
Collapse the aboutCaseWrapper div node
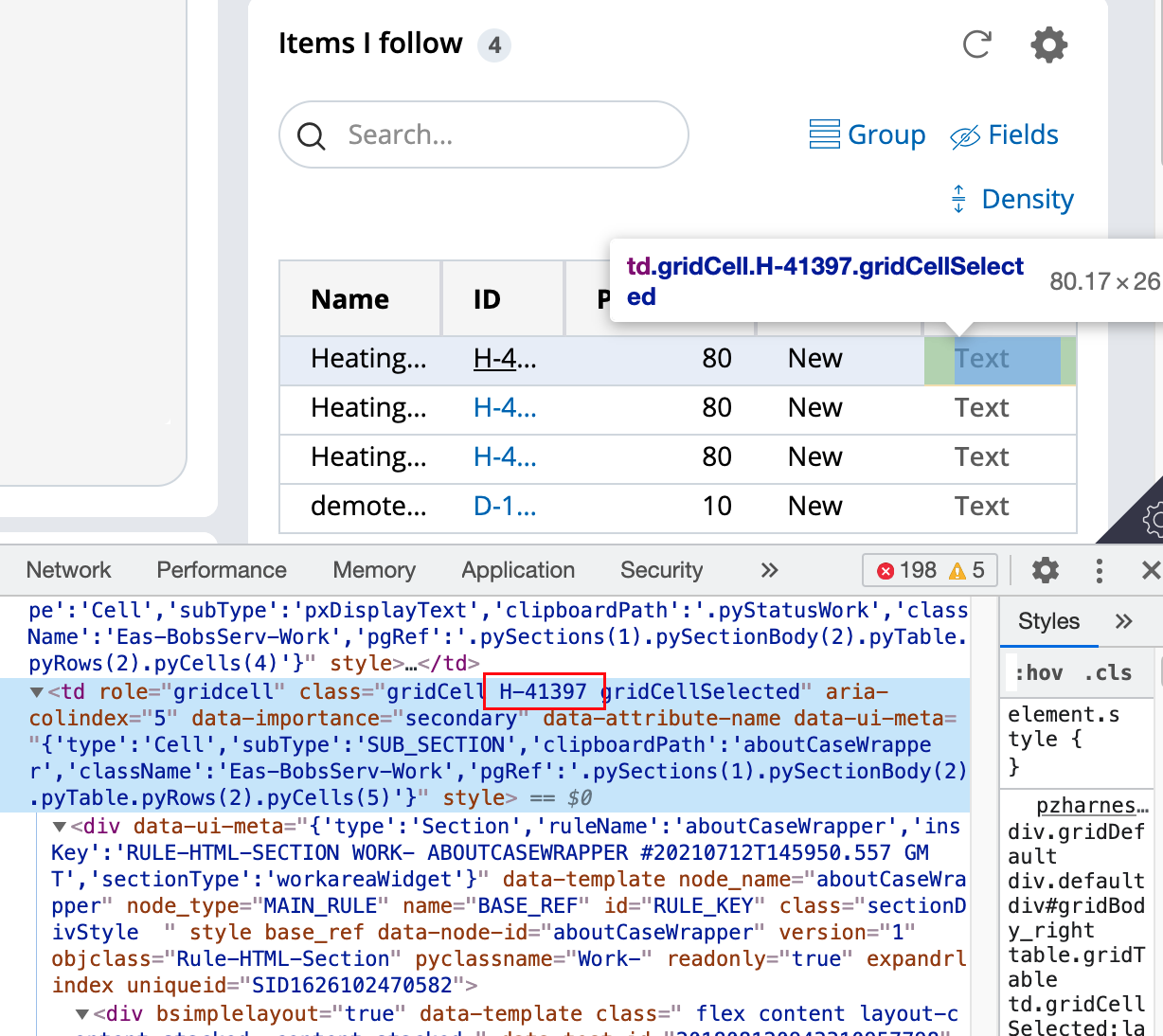[x=59, y=826]
